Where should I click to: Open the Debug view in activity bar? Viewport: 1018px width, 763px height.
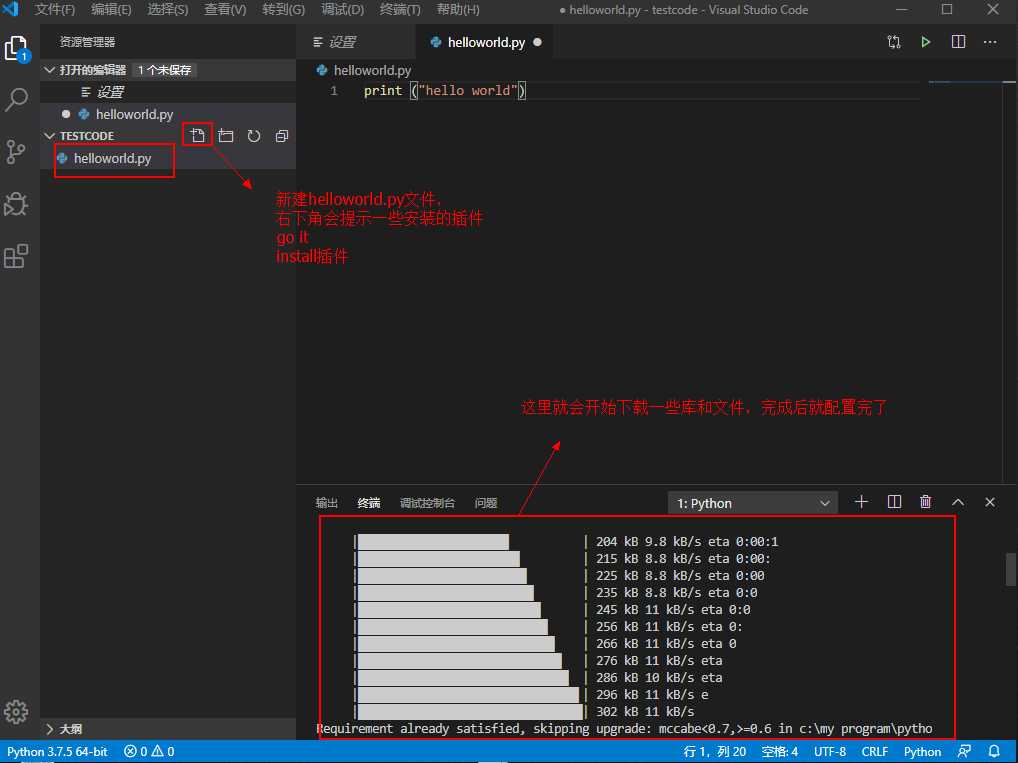coord(16,204)
